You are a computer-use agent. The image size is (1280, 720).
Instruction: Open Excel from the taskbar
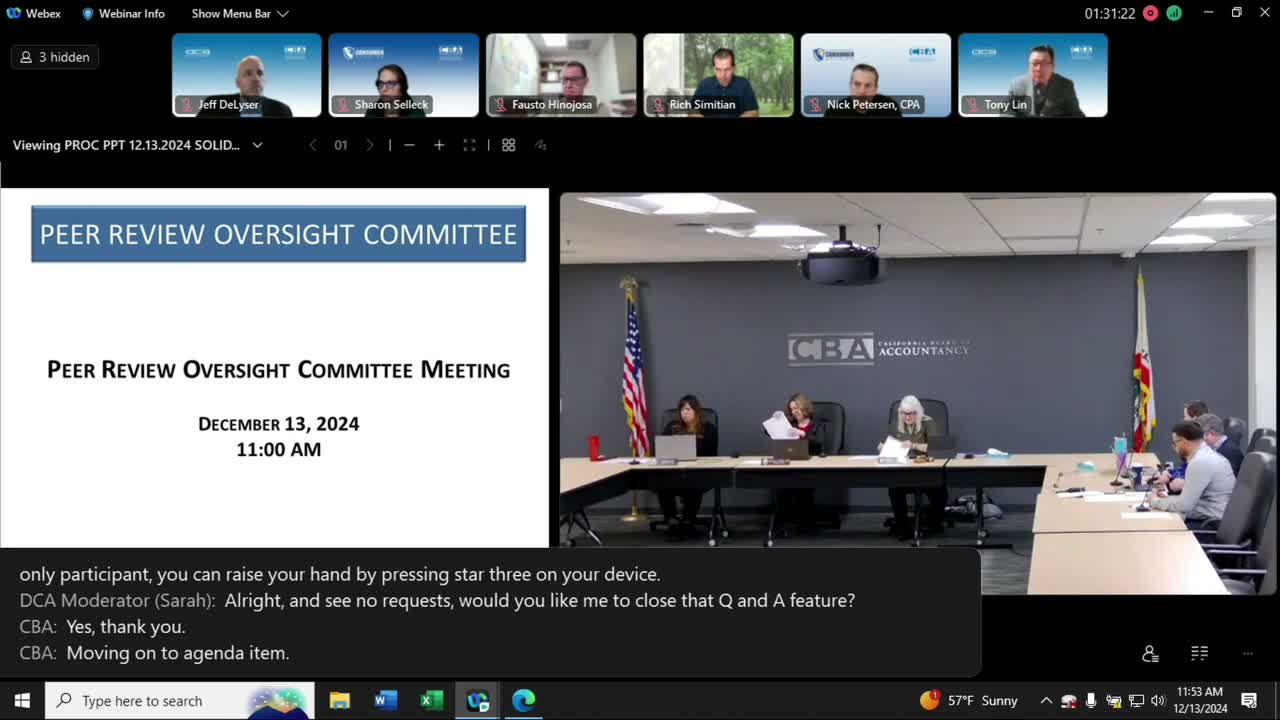432,700
